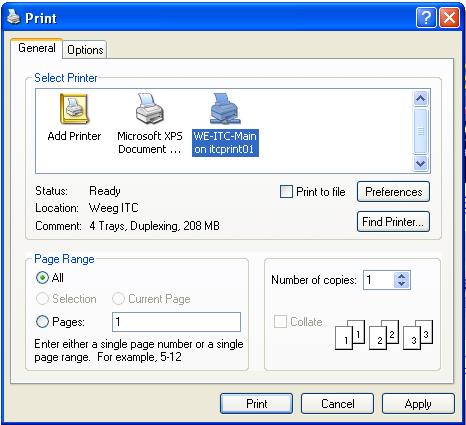Viewport: 466px width, 425px height.
Task: Enable the Print to file checkbox
Action: pos(286,192)
